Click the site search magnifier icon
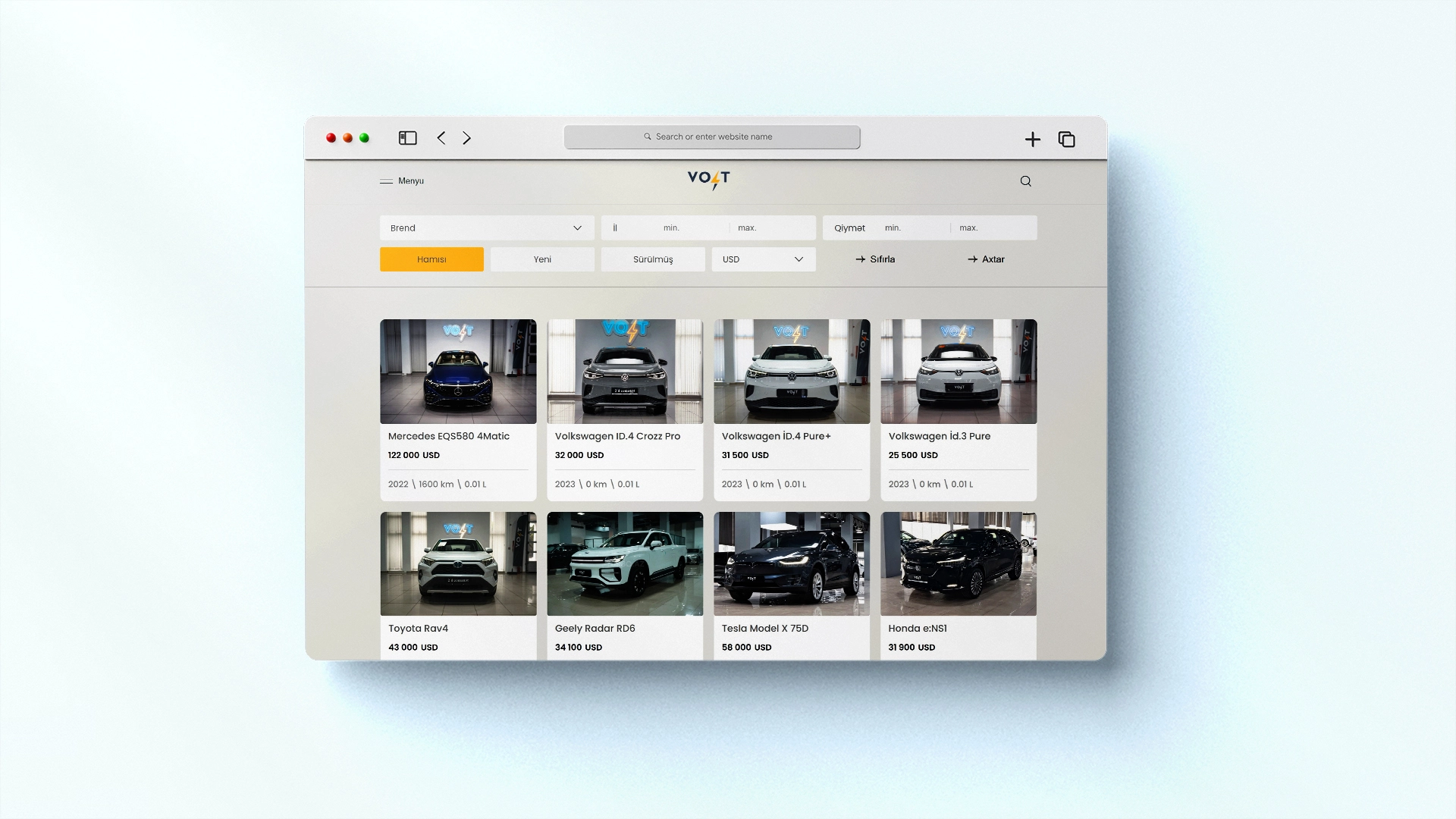This screenshot has height=819, width=1456. coord(1025,181)
